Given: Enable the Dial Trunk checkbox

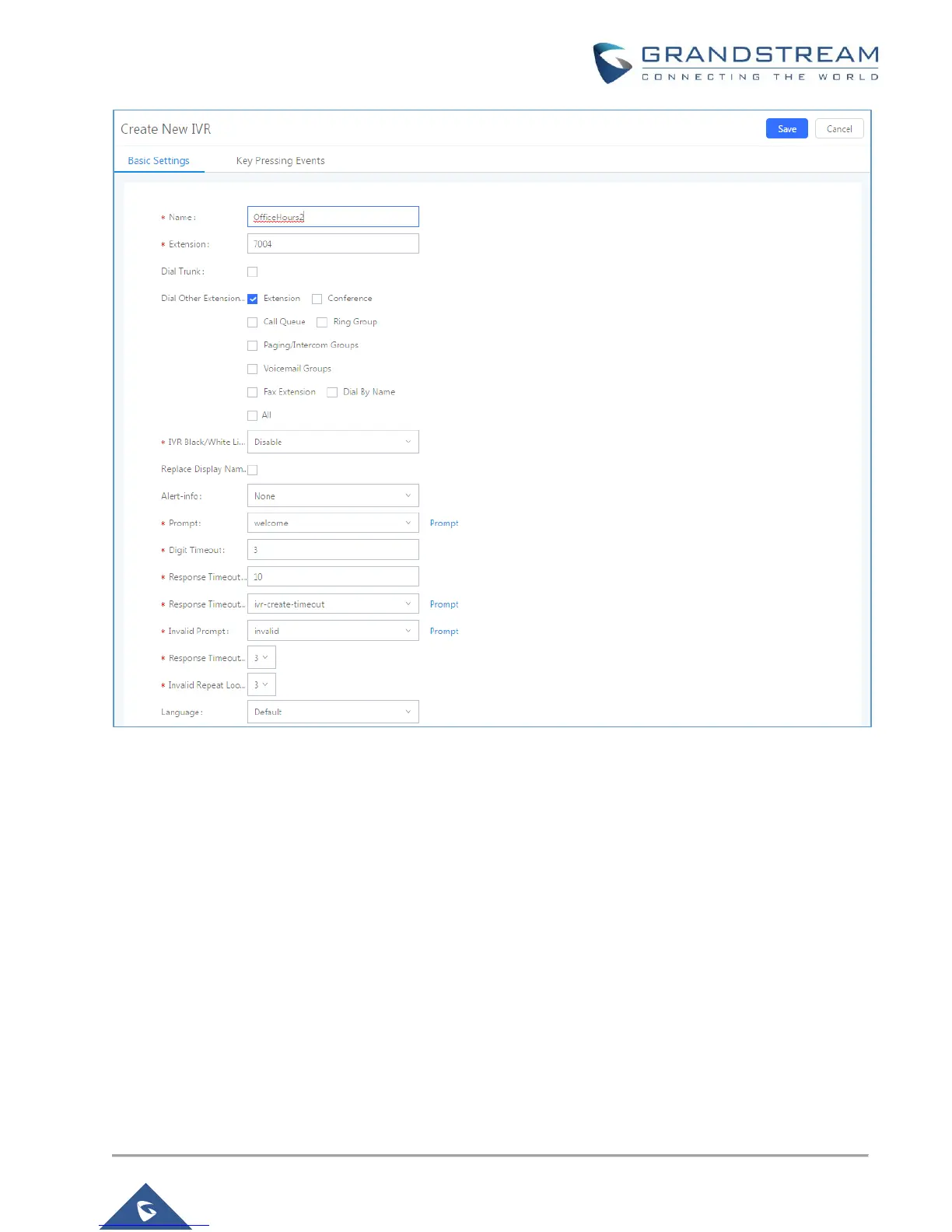Looking at the screenshot, I should tap(252, 272).
